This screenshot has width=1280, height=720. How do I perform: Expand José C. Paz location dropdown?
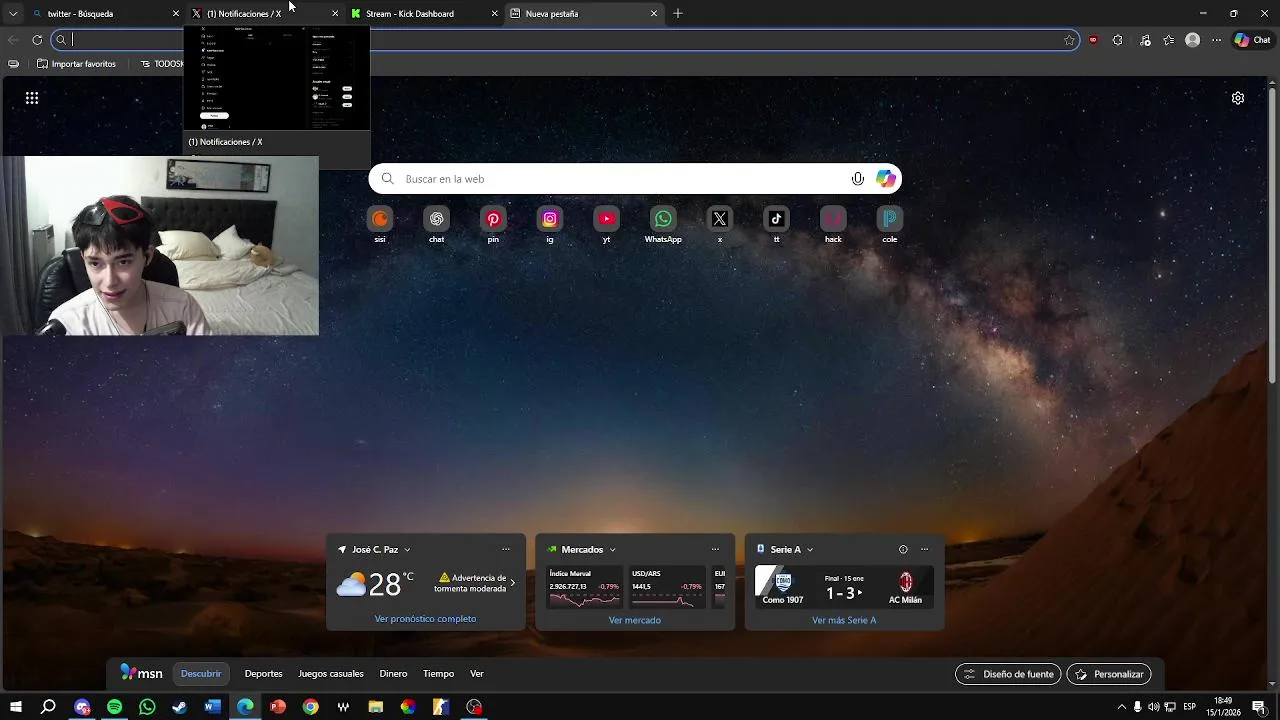tap(407, 550)
